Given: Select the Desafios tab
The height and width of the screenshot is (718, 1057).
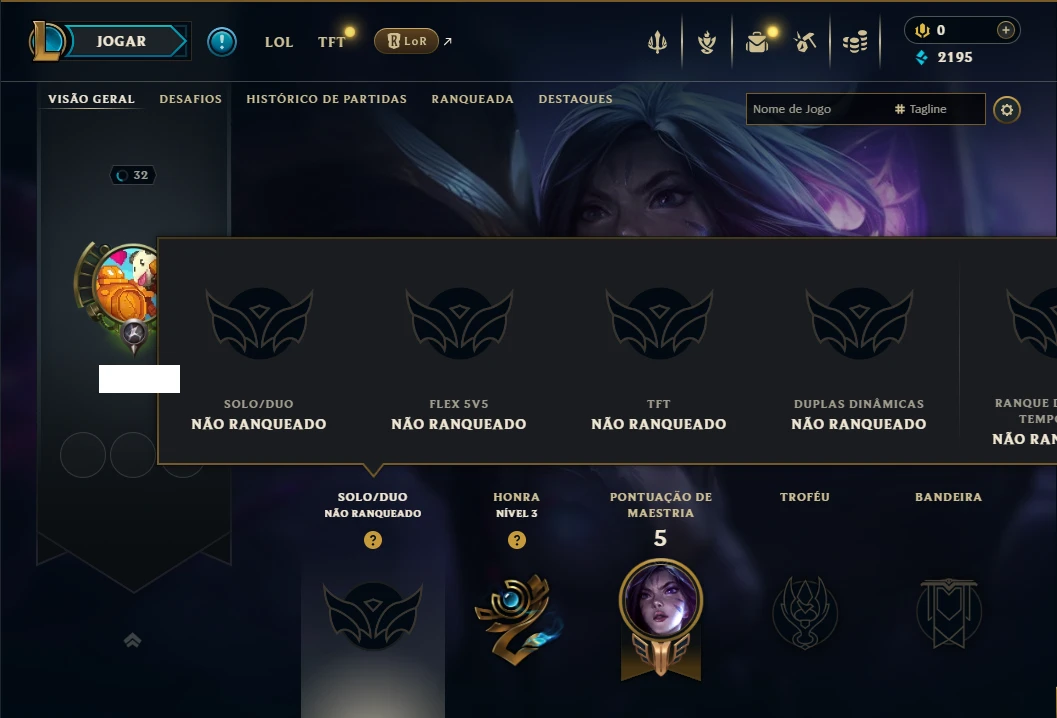Looking at the screenshot, I should coord(190,99).
